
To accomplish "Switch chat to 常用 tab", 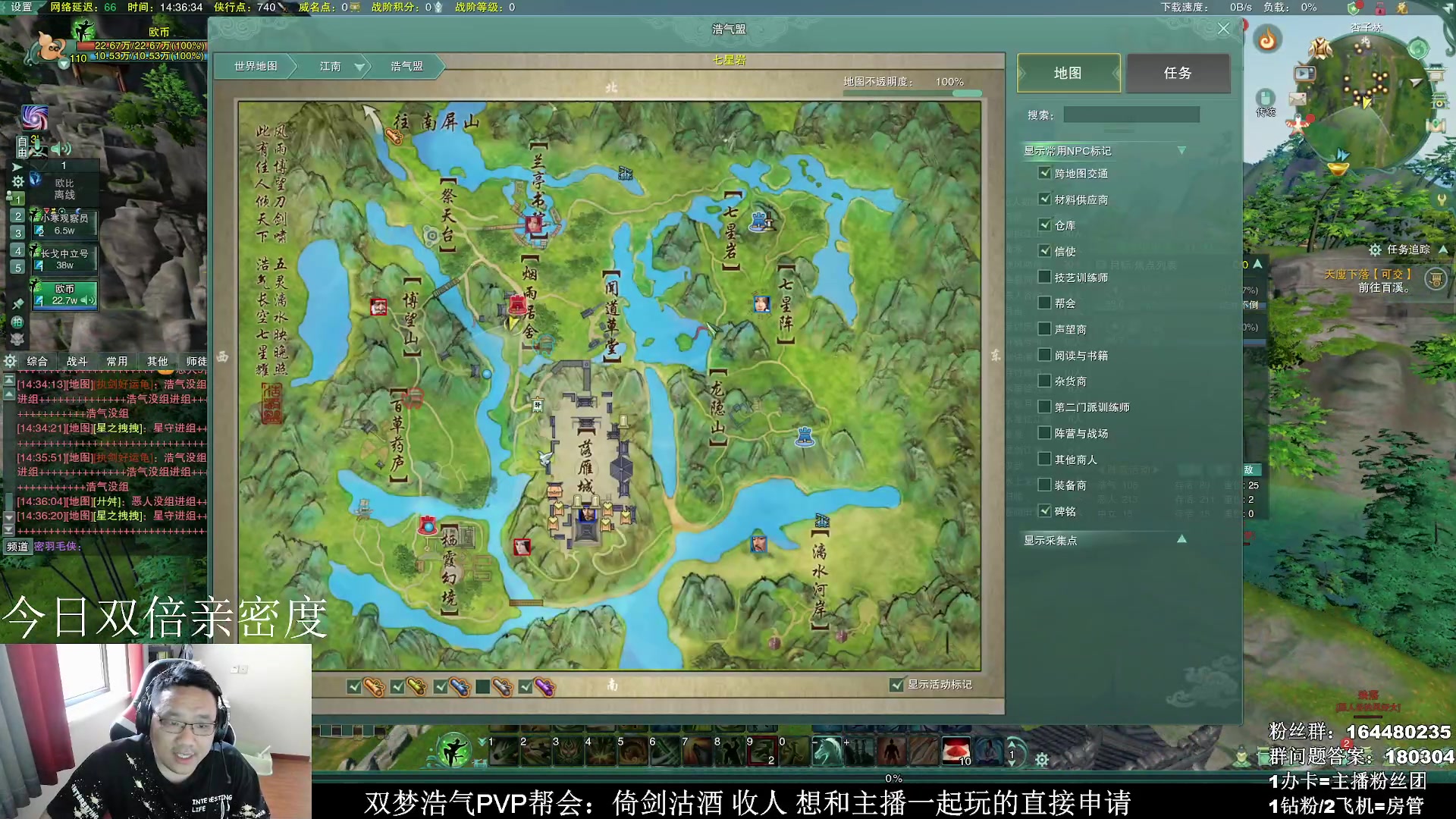I will tap(117, 362).
